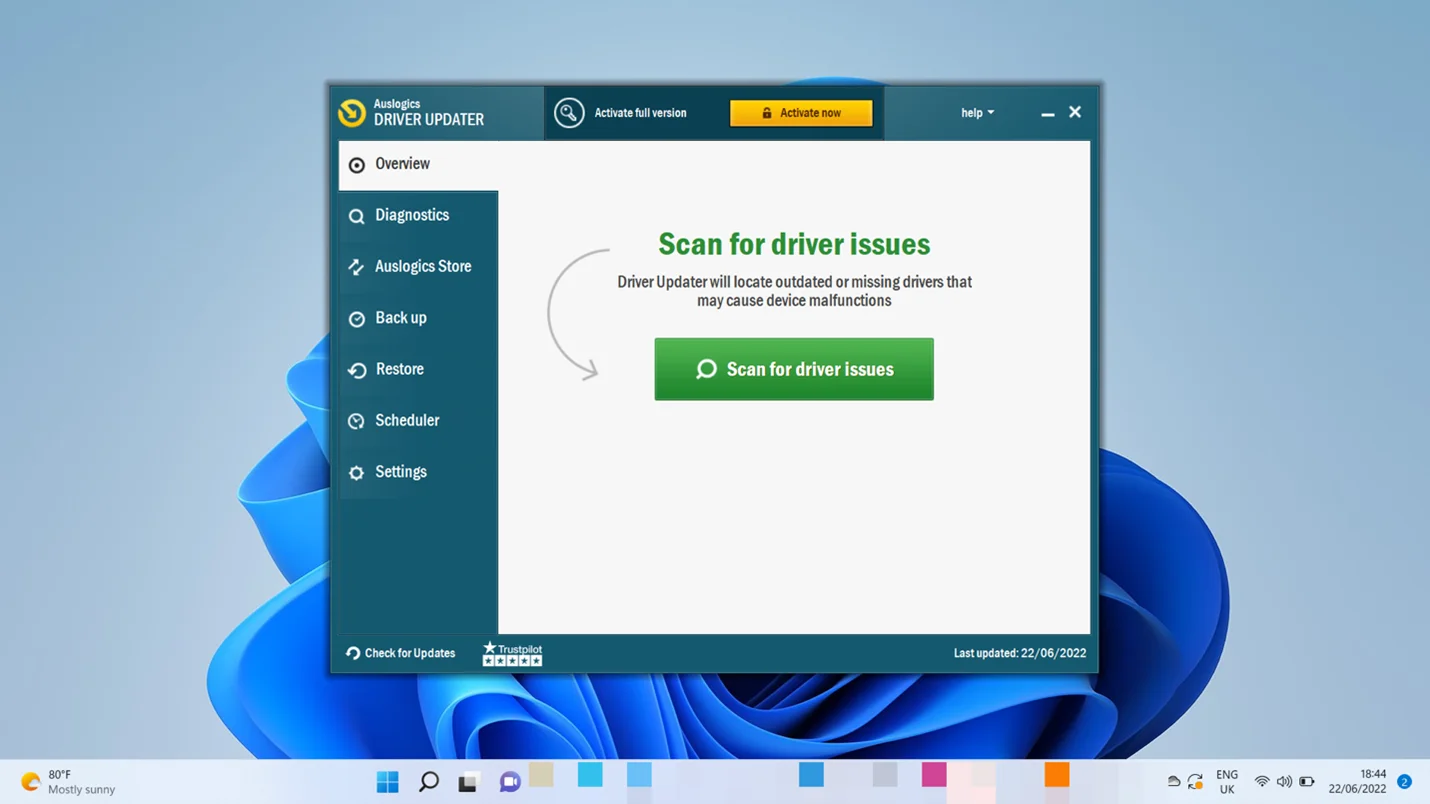Click the green Scan for driver issues button
The height and width of the screenshot is (804, 1430).
click(x=794, y=369)
